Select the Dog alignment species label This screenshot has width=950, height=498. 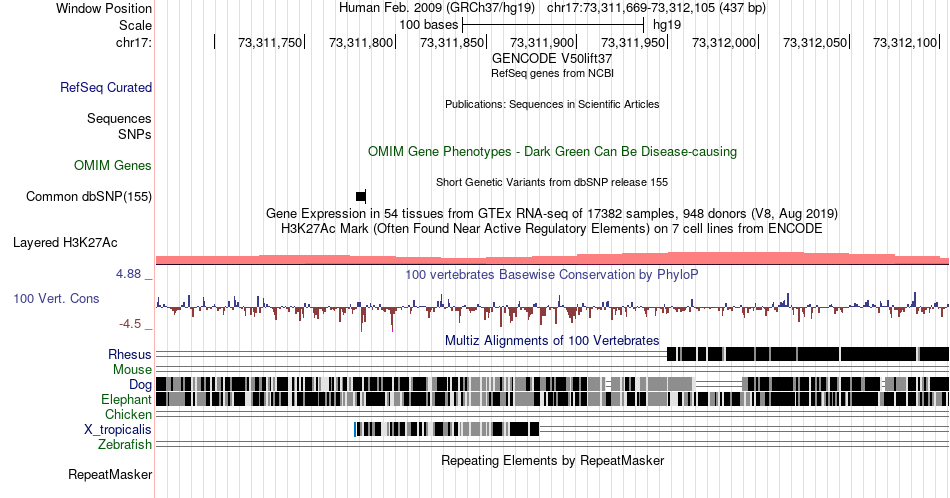pos(140,384)
